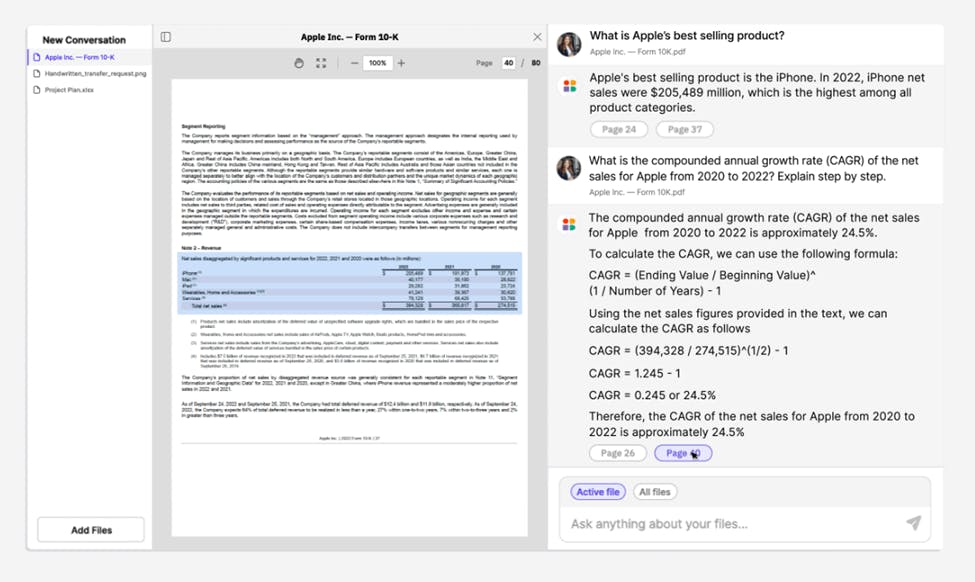Click total page count 80

click(x=535, y=63)
